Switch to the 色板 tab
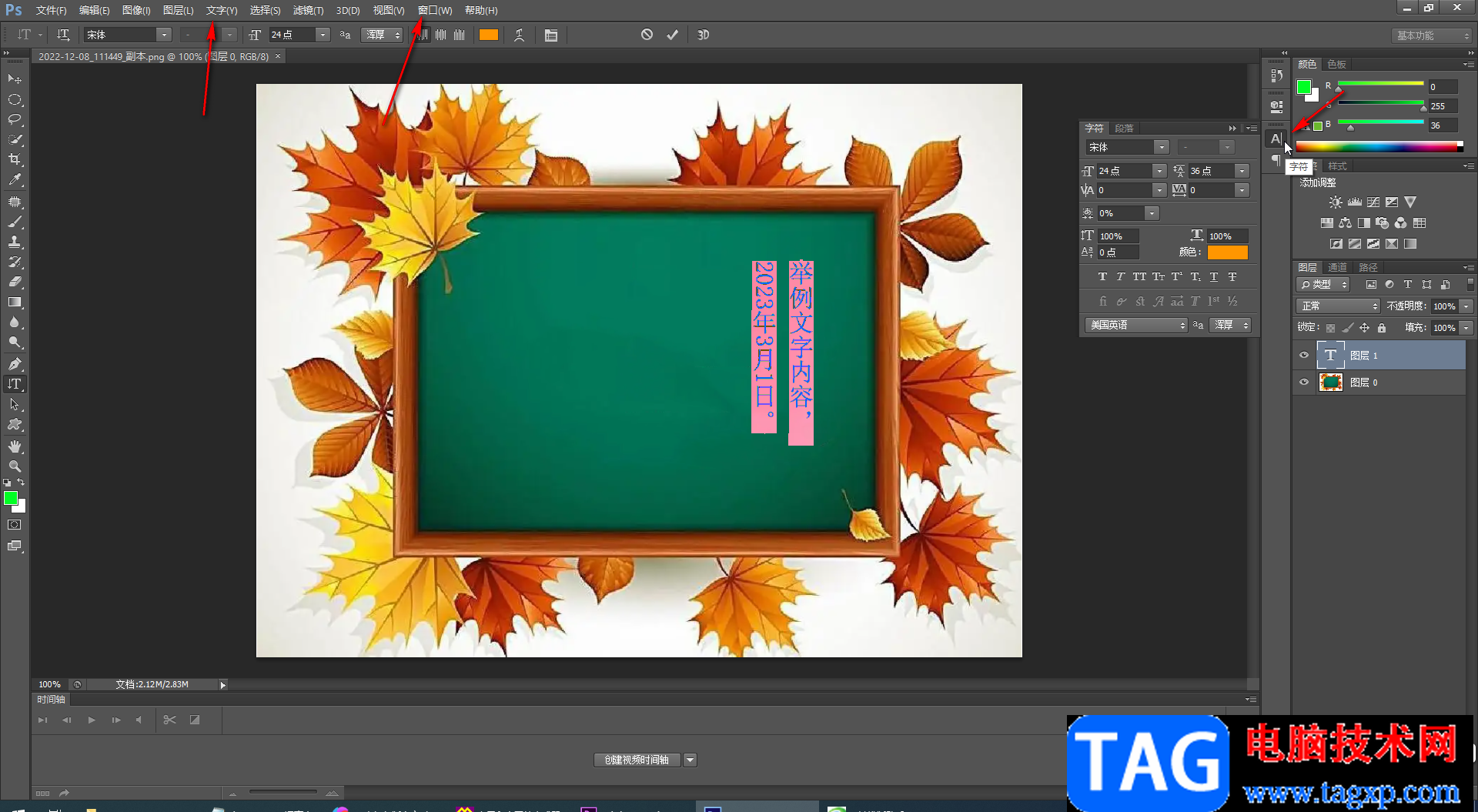The width and height of the screenshot is (1478, 812). tap(1336, 64)
